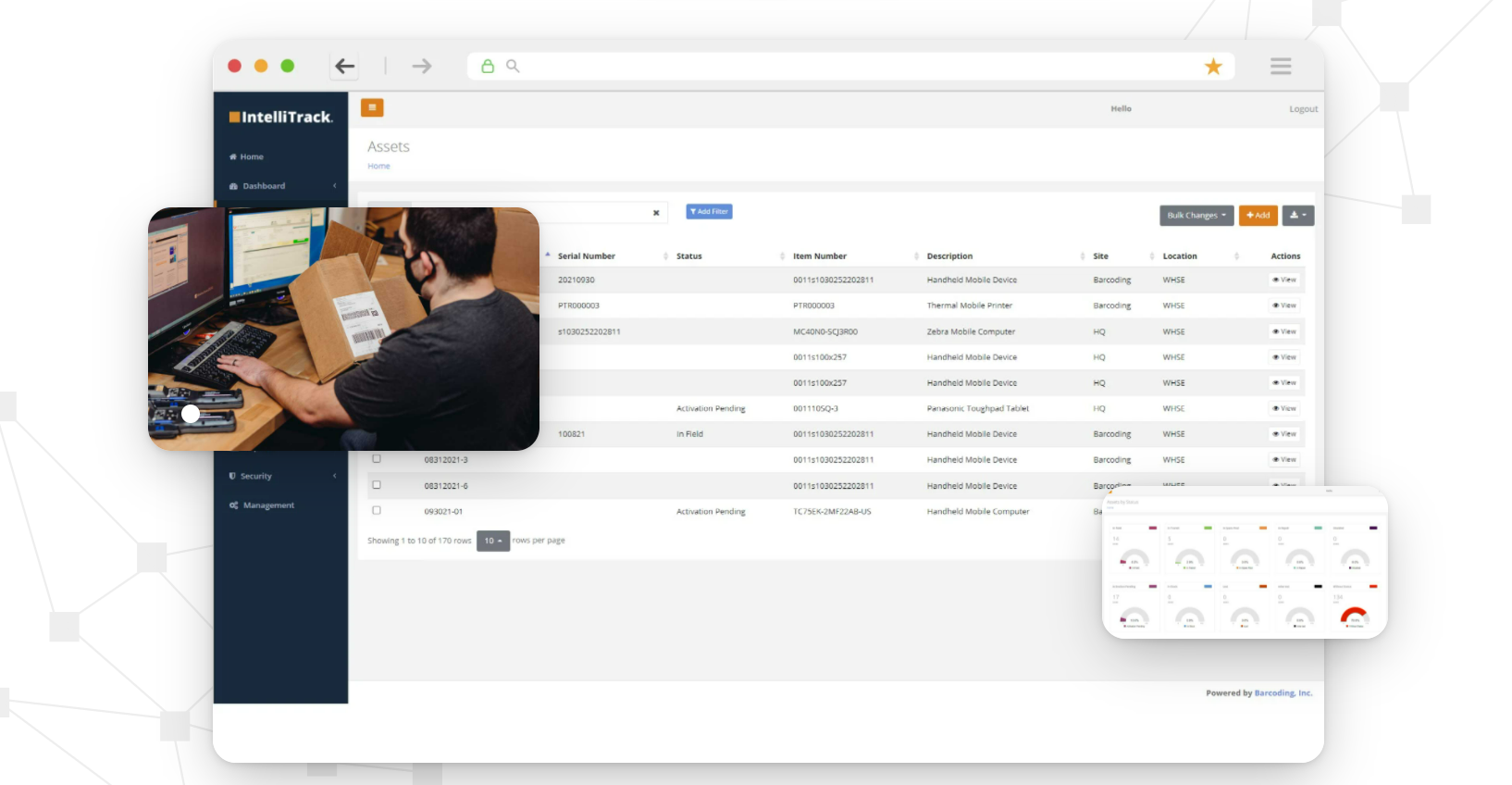Open the rows per page dropdown

[x=493, y=541]
